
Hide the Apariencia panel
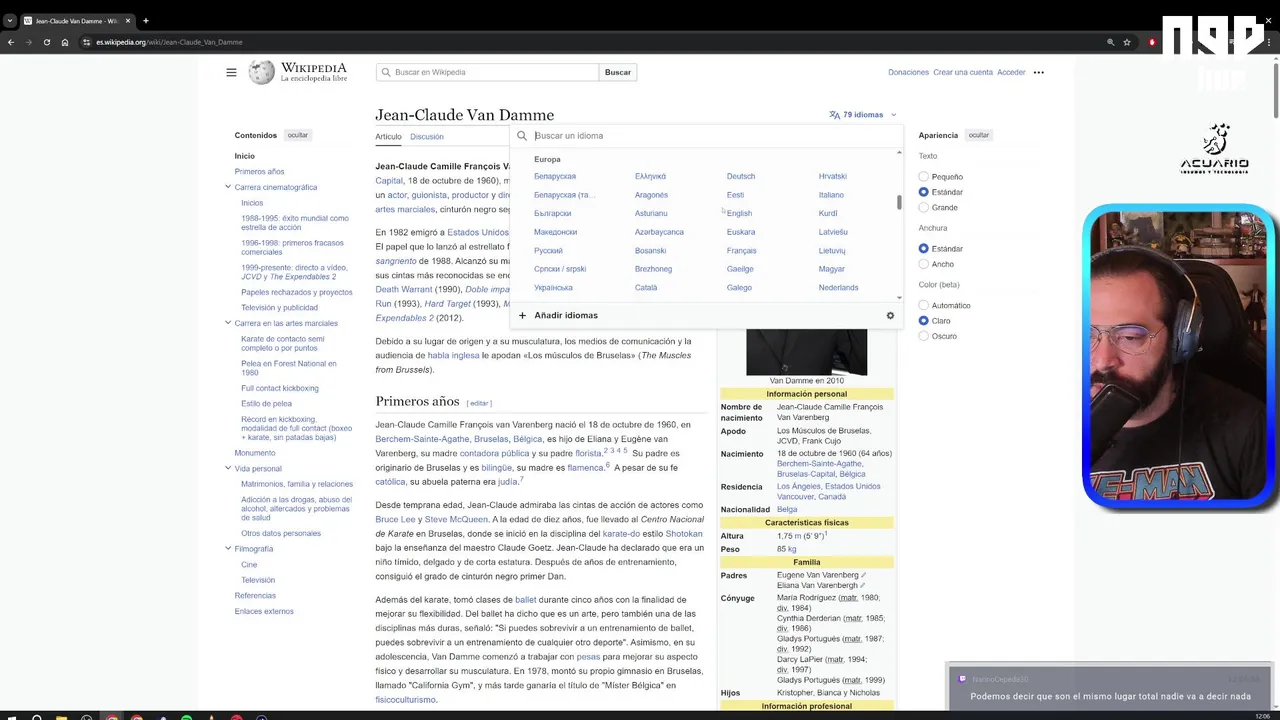pyautogui.click(x=979, y=135)
